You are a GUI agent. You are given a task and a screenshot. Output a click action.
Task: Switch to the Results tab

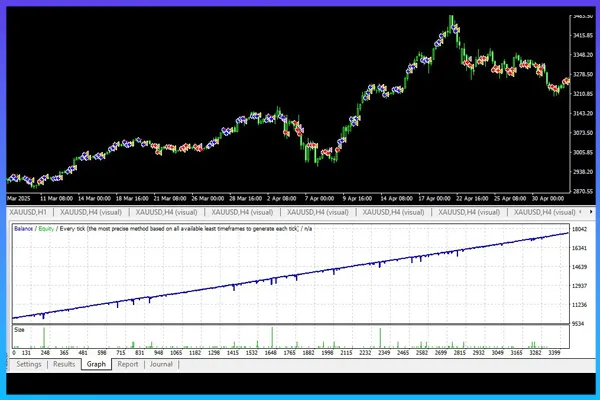(64, 364)
